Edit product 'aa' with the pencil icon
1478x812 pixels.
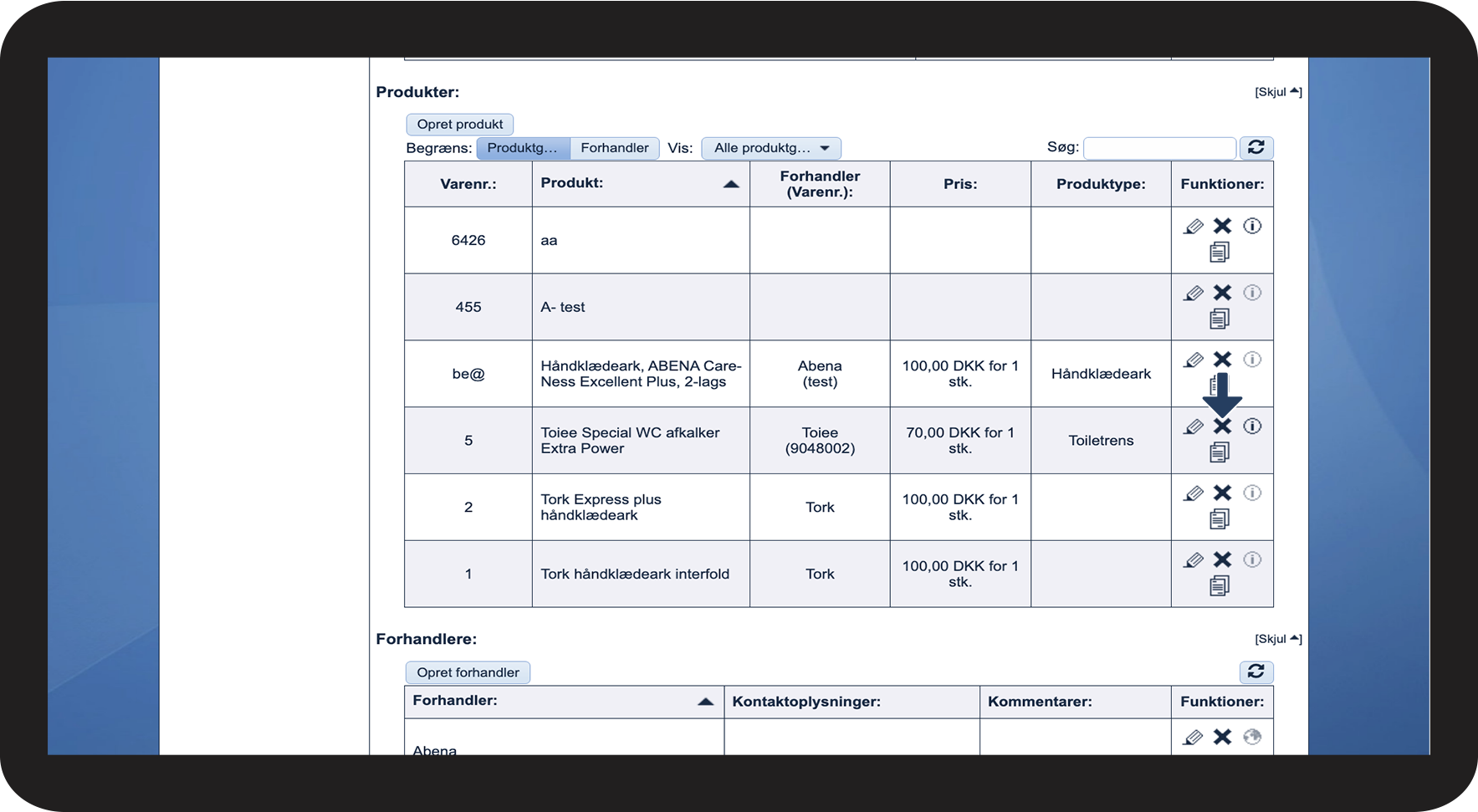(x=1194, y=226)
